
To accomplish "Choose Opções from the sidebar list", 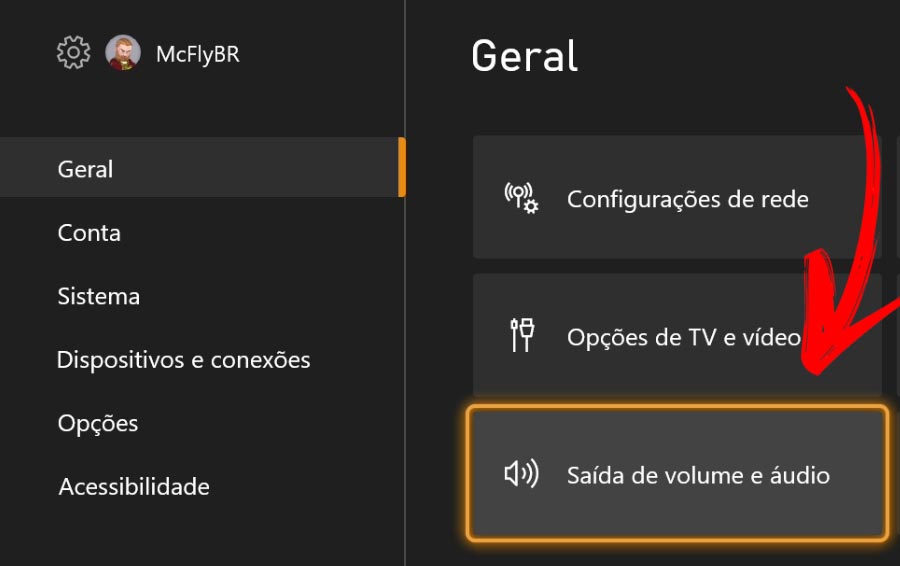I will point(98,424).
